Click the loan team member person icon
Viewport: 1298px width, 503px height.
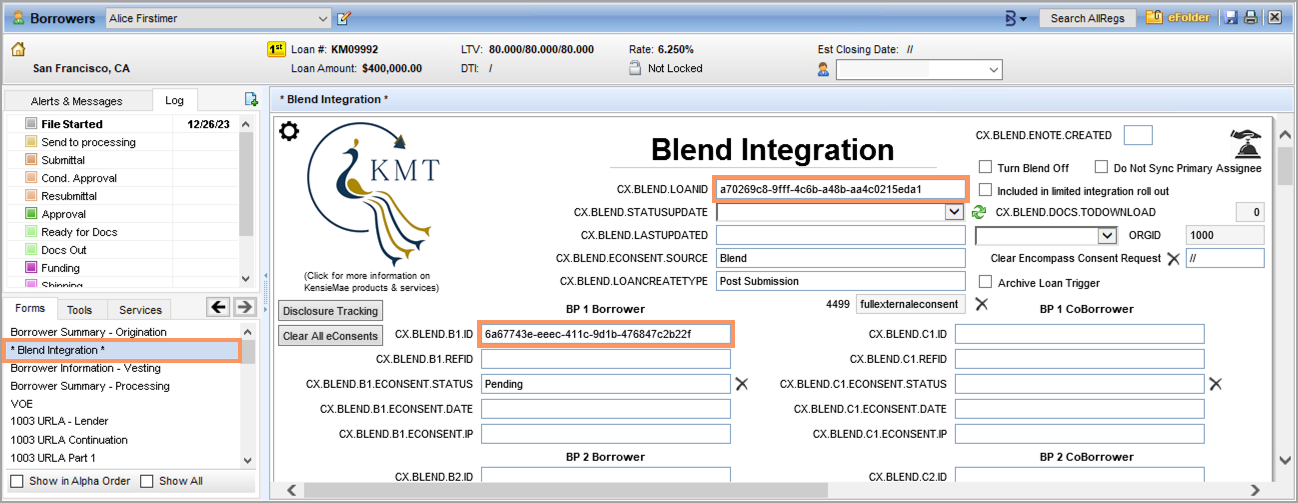point(824,69)
